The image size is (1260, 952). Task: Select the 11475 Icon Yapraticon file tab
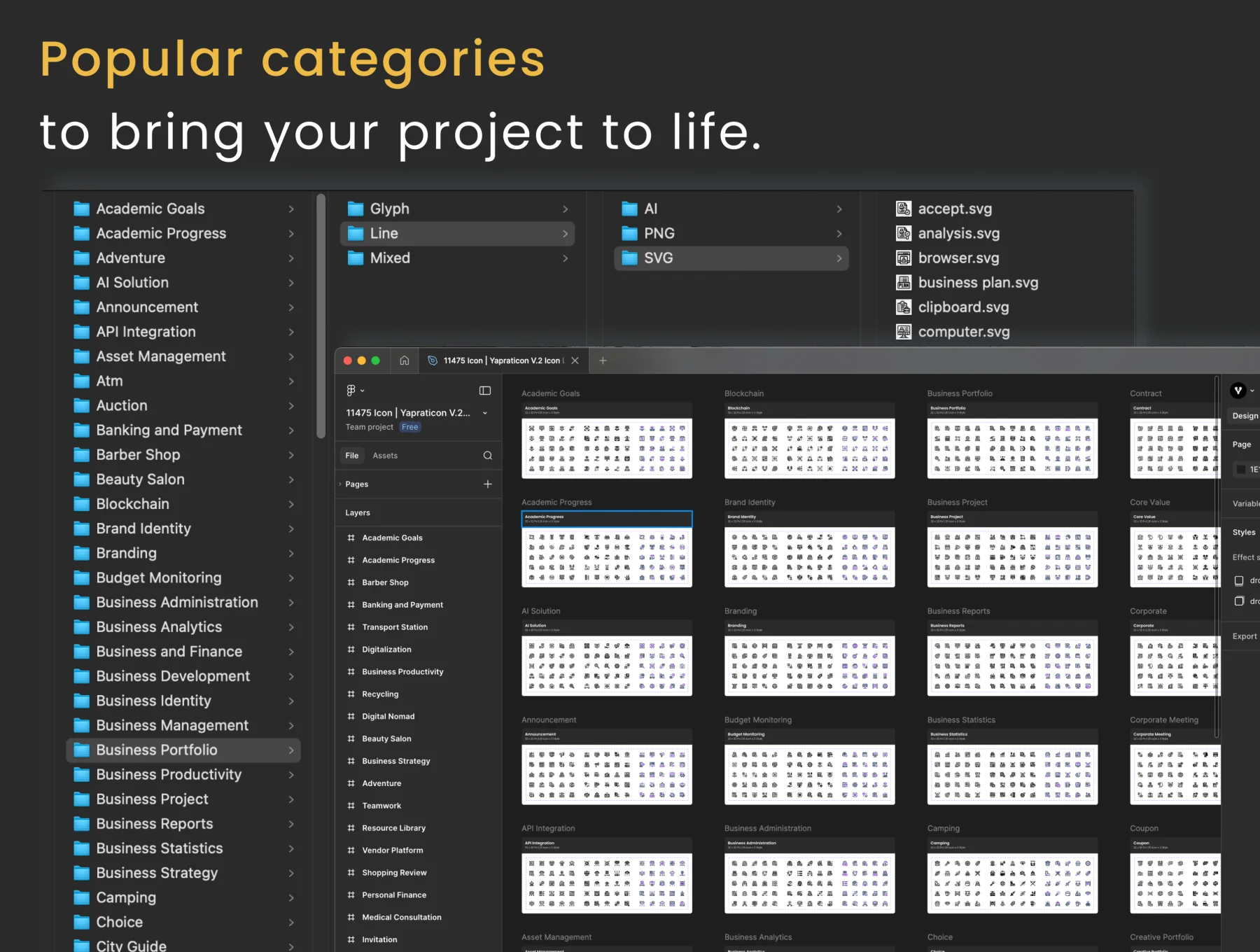(x=503, y=360)
